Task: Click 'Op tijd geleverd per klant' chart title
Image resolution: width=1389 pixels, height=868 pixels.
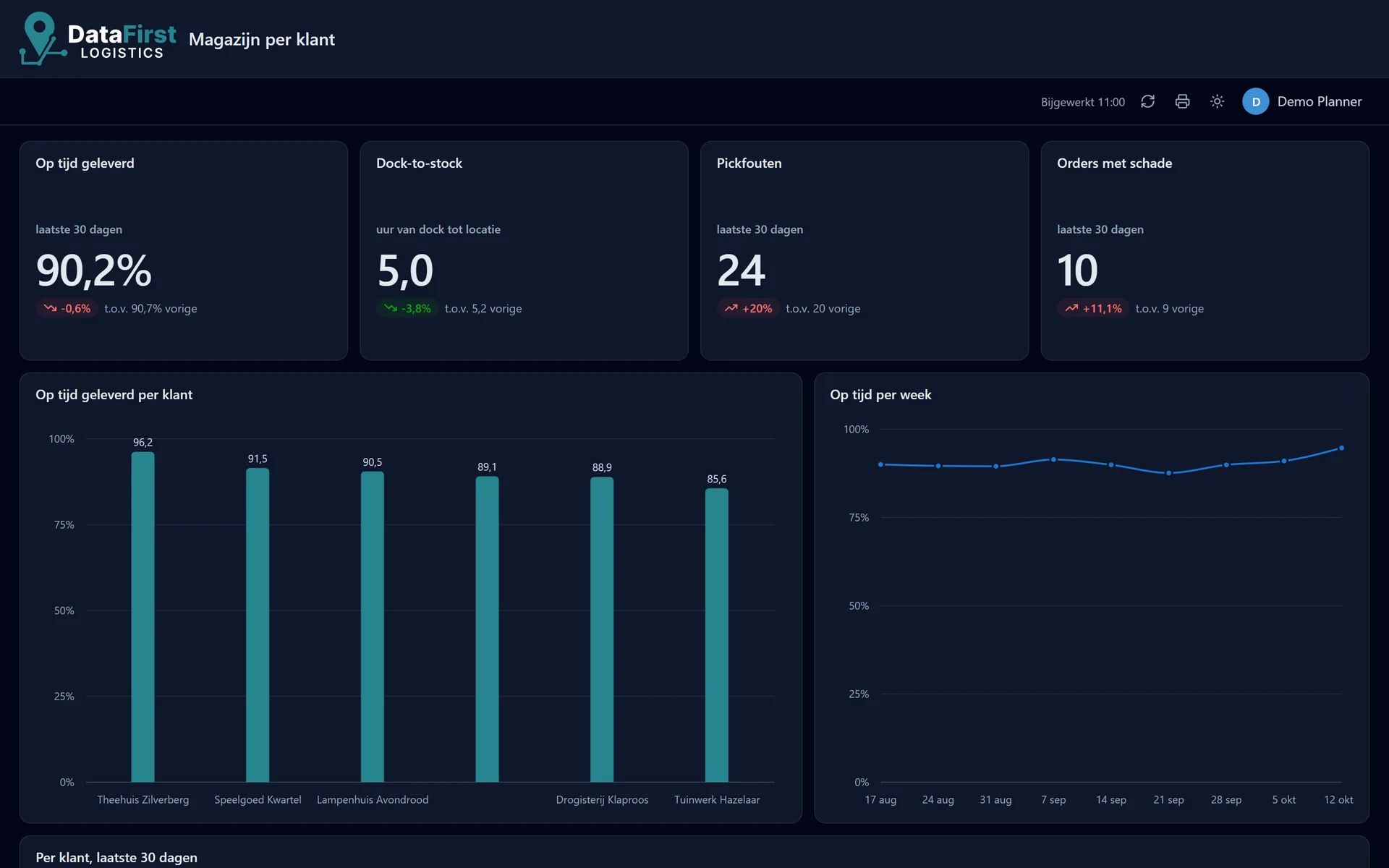Action: point(114,394)
